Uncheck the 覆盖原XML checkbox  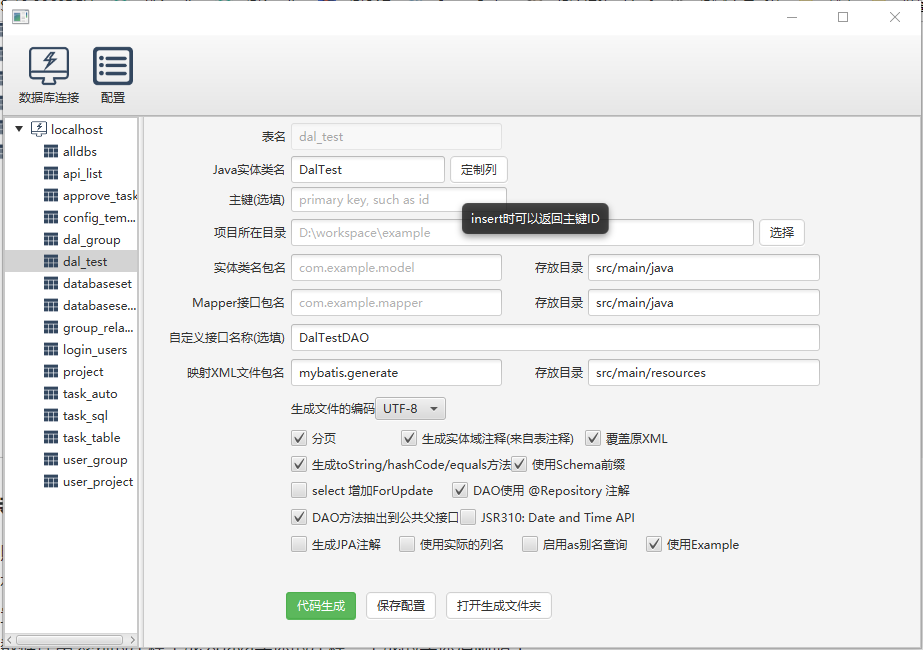tap(593, 438)
